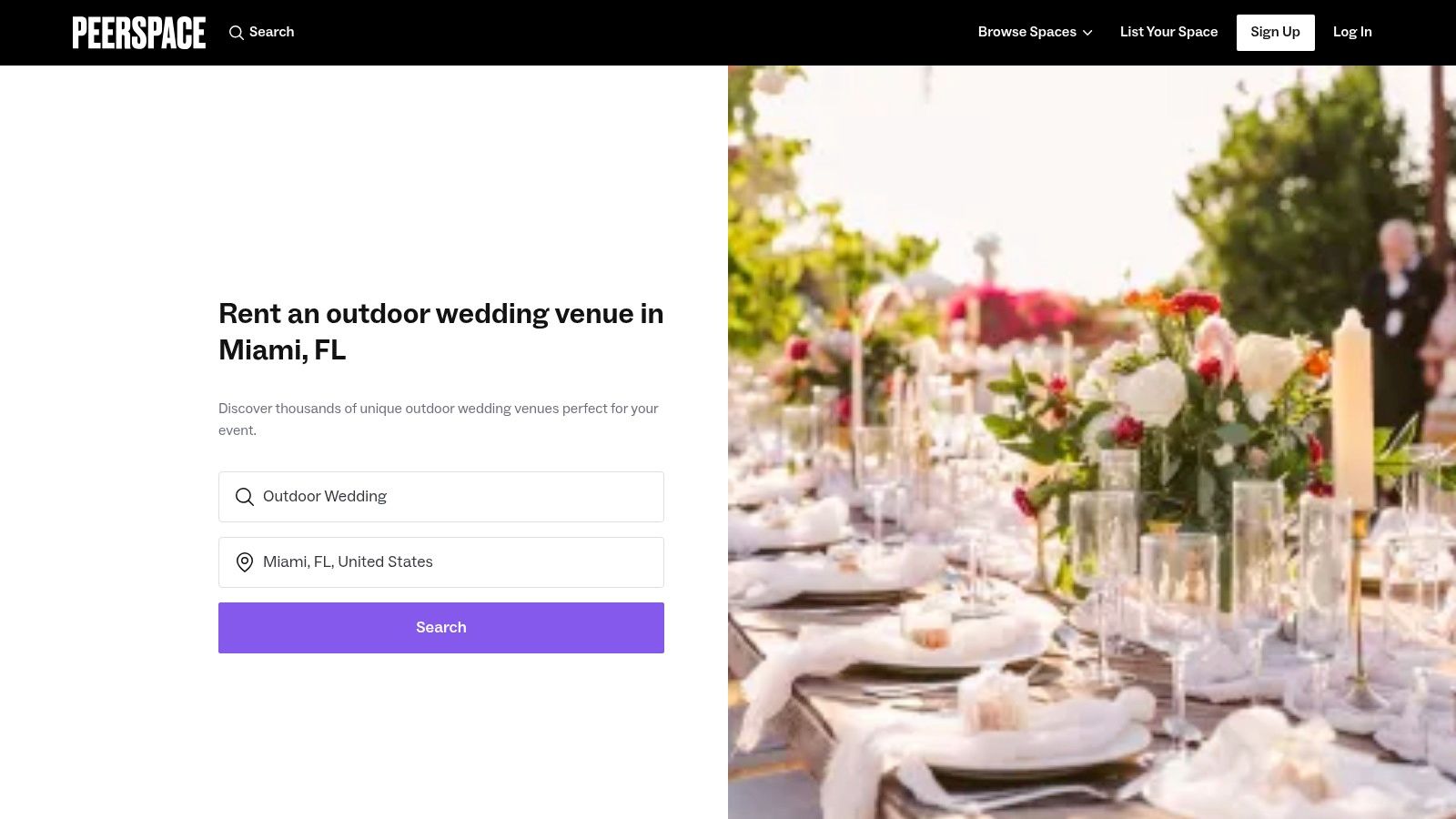Select the Miami, FL, United States field
This screenshot has height=819, width=1456.
click(441, 562)
